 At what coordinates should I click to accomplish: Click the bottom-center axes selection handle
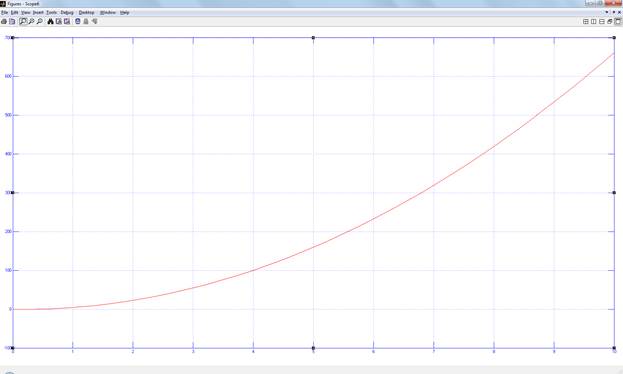click(x=313, y=348)
